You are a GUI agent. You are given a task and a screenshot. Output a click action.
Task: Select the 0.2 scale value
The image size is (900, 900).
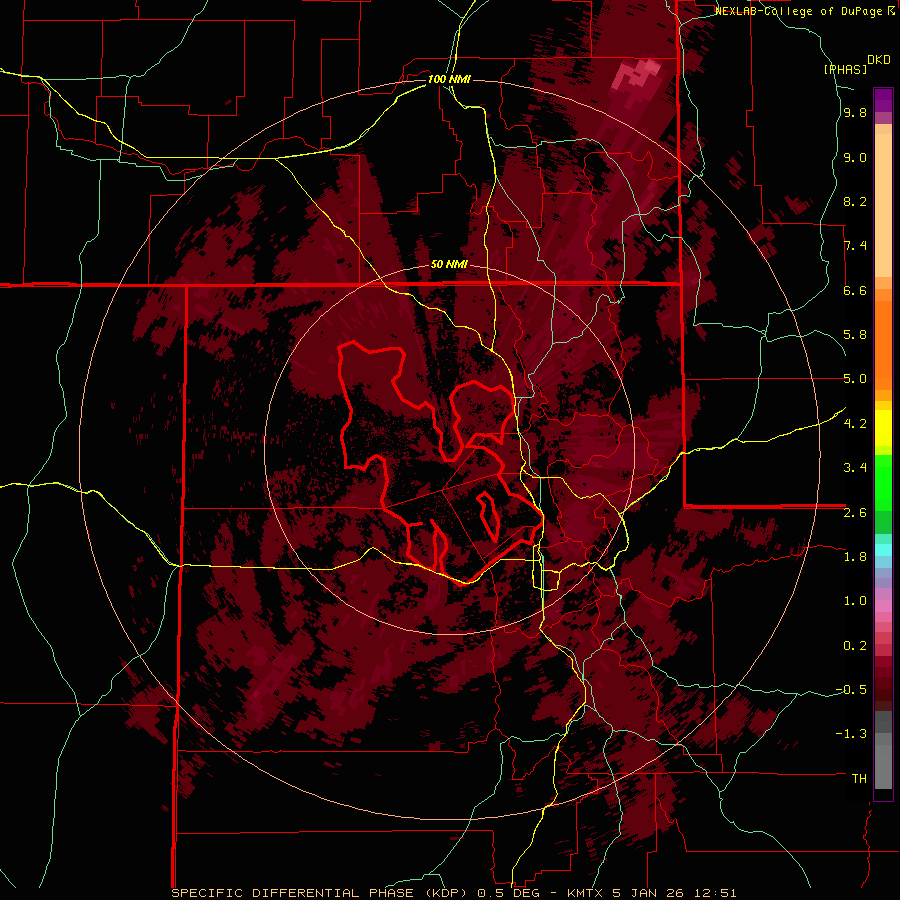[x=855, y=646]
